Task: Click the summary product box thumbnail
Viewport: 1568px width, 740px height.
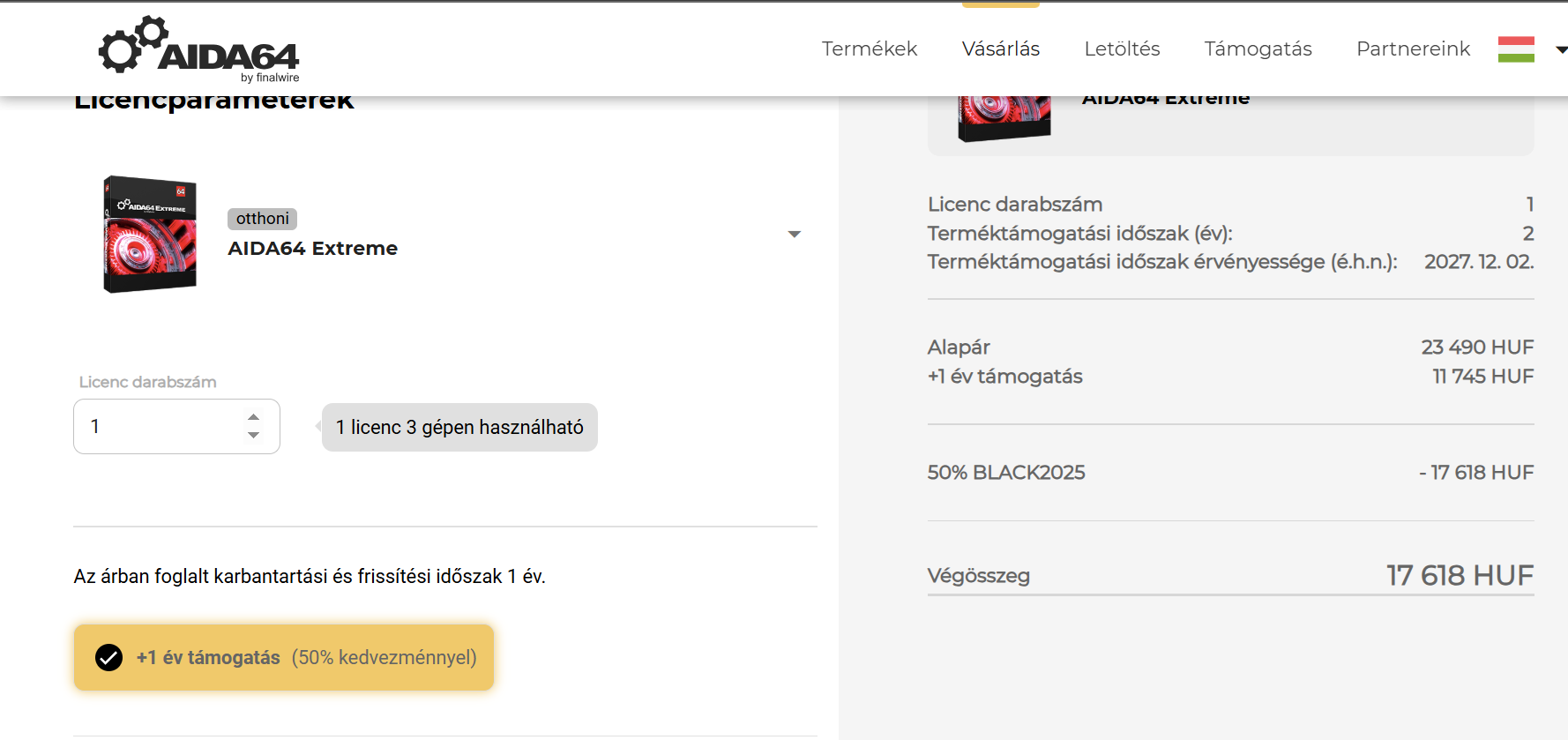Action: 1004,117
